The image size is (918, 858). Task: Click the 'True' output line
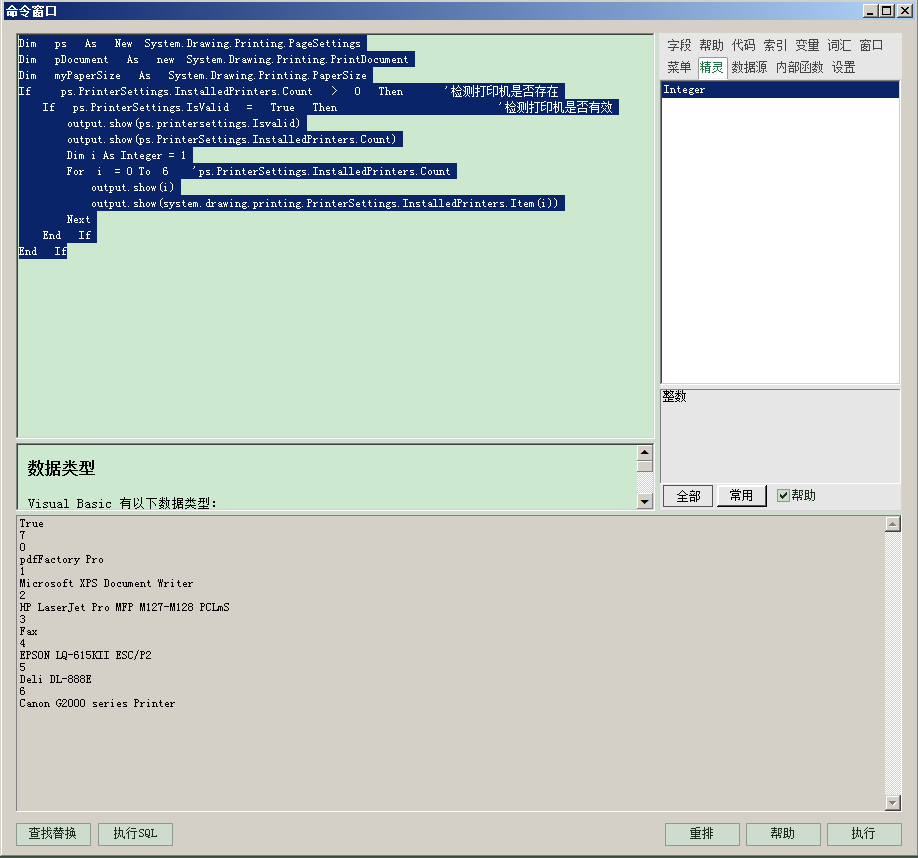click(31, 524)
